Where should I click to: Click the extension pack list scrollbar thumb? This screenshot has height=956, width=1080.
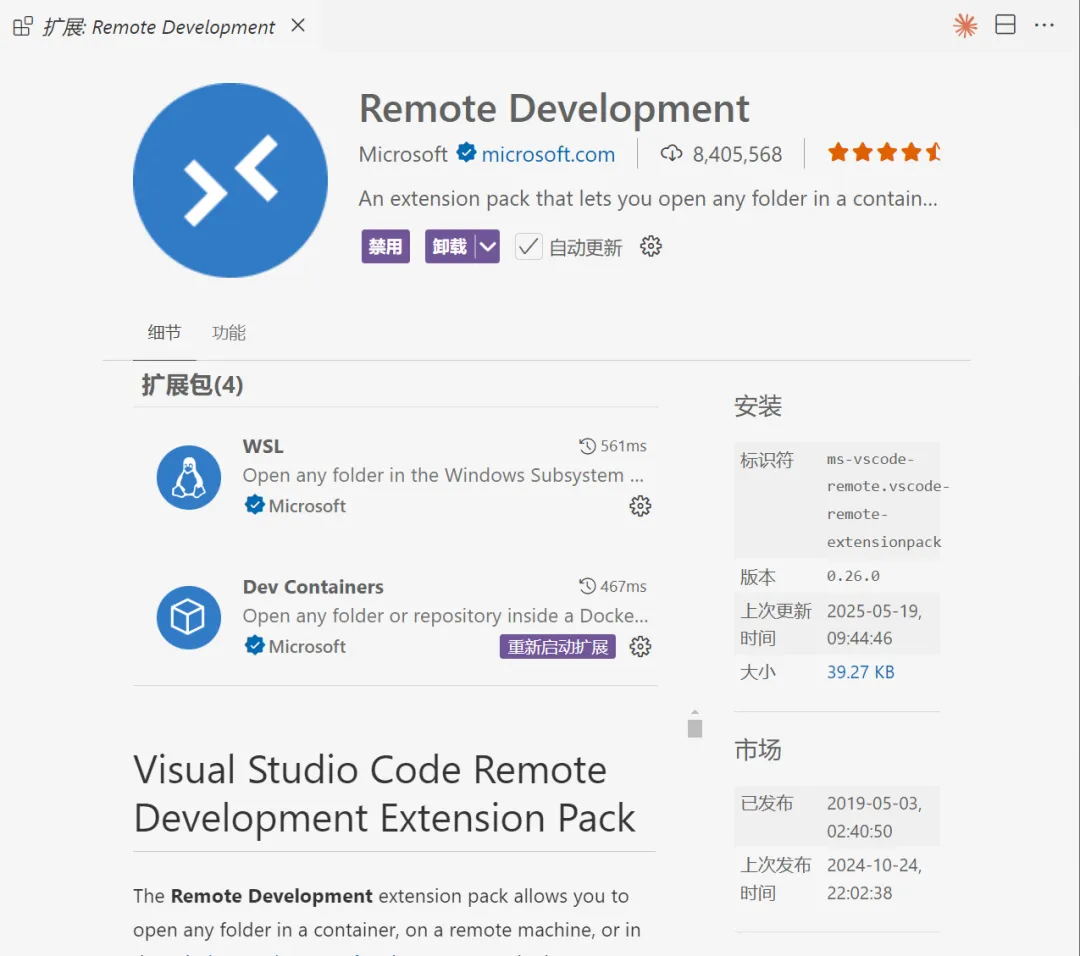click(x=695, y=728)
